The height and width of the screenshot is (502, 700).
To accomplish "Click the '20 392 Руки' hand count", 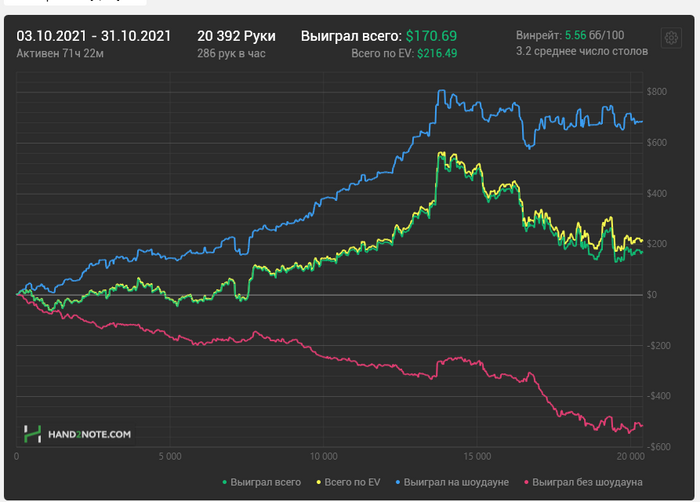I will click(x=236, y=36).
